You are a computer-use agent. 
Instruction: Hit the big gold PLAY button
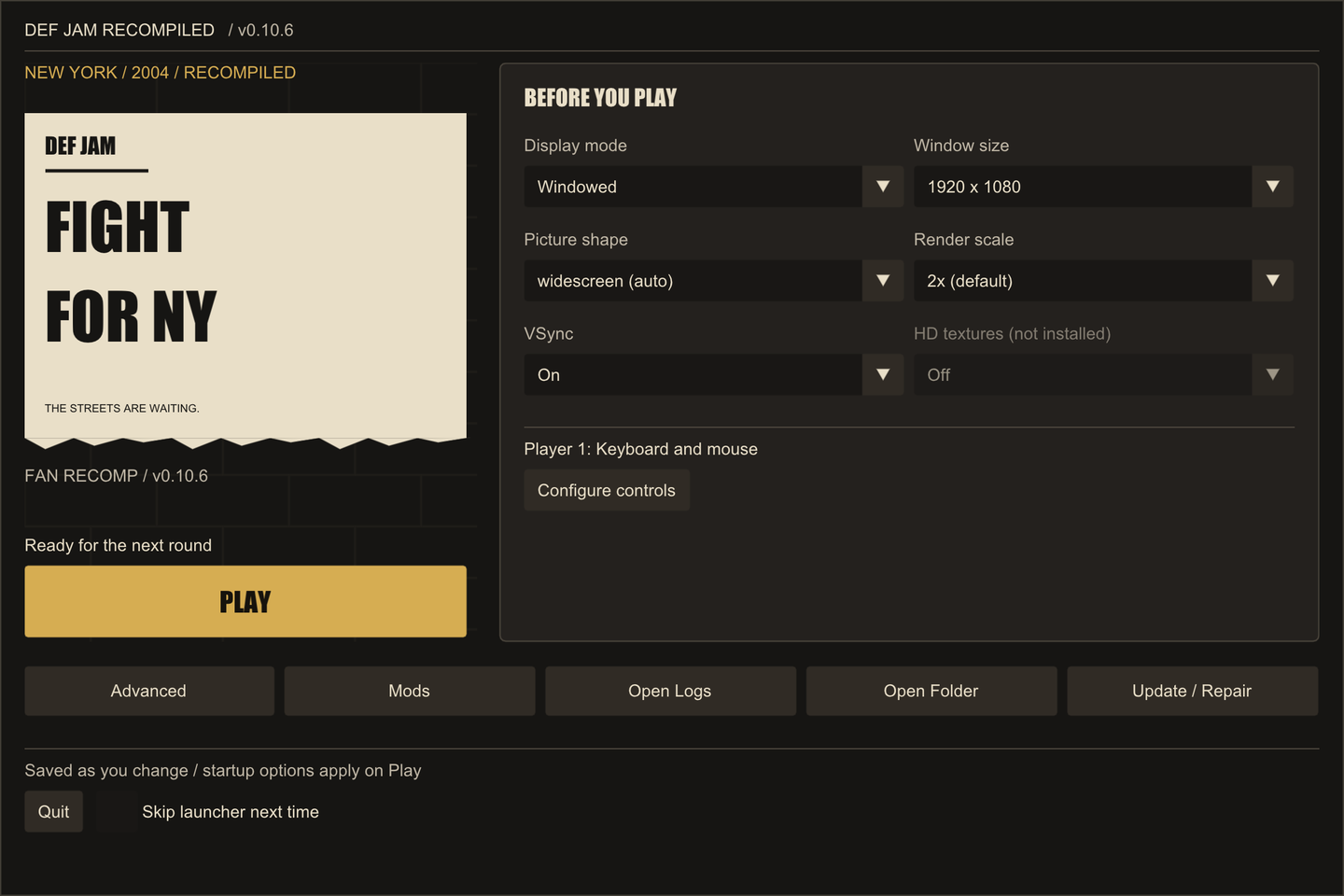245,601
